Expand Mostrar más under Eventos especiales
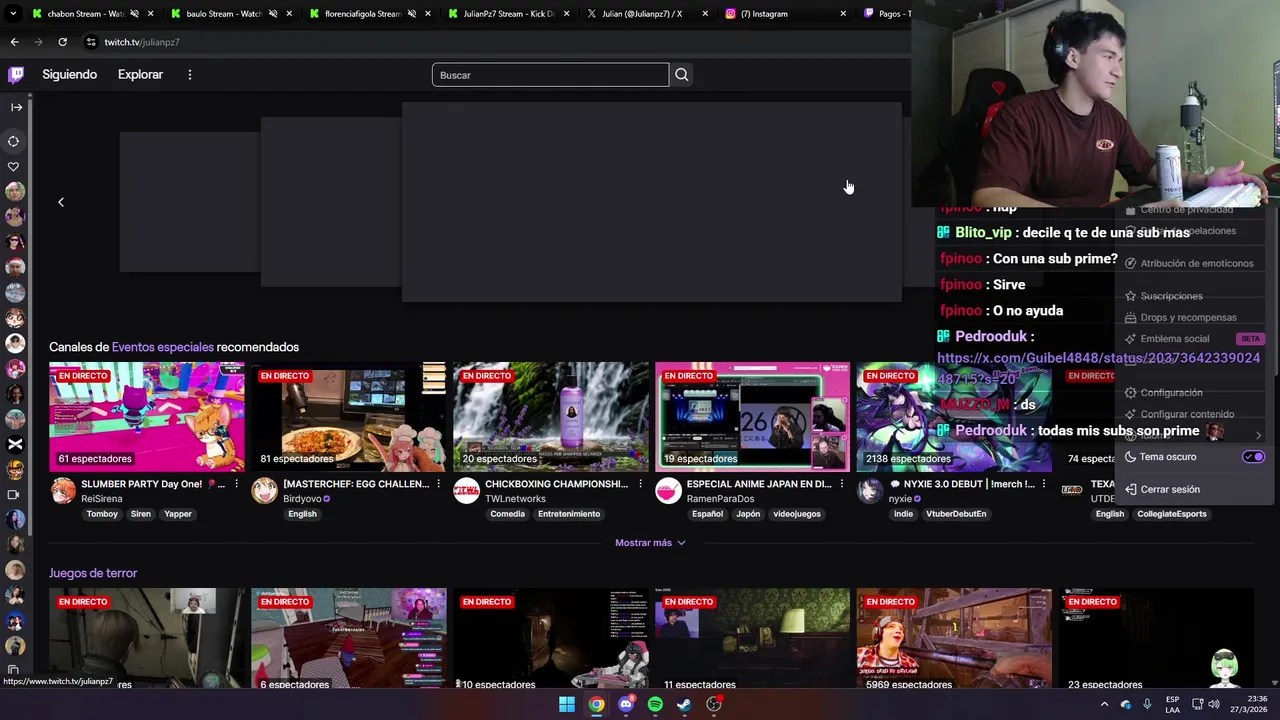Screen dimensions: 1280x720 (650, 542)
